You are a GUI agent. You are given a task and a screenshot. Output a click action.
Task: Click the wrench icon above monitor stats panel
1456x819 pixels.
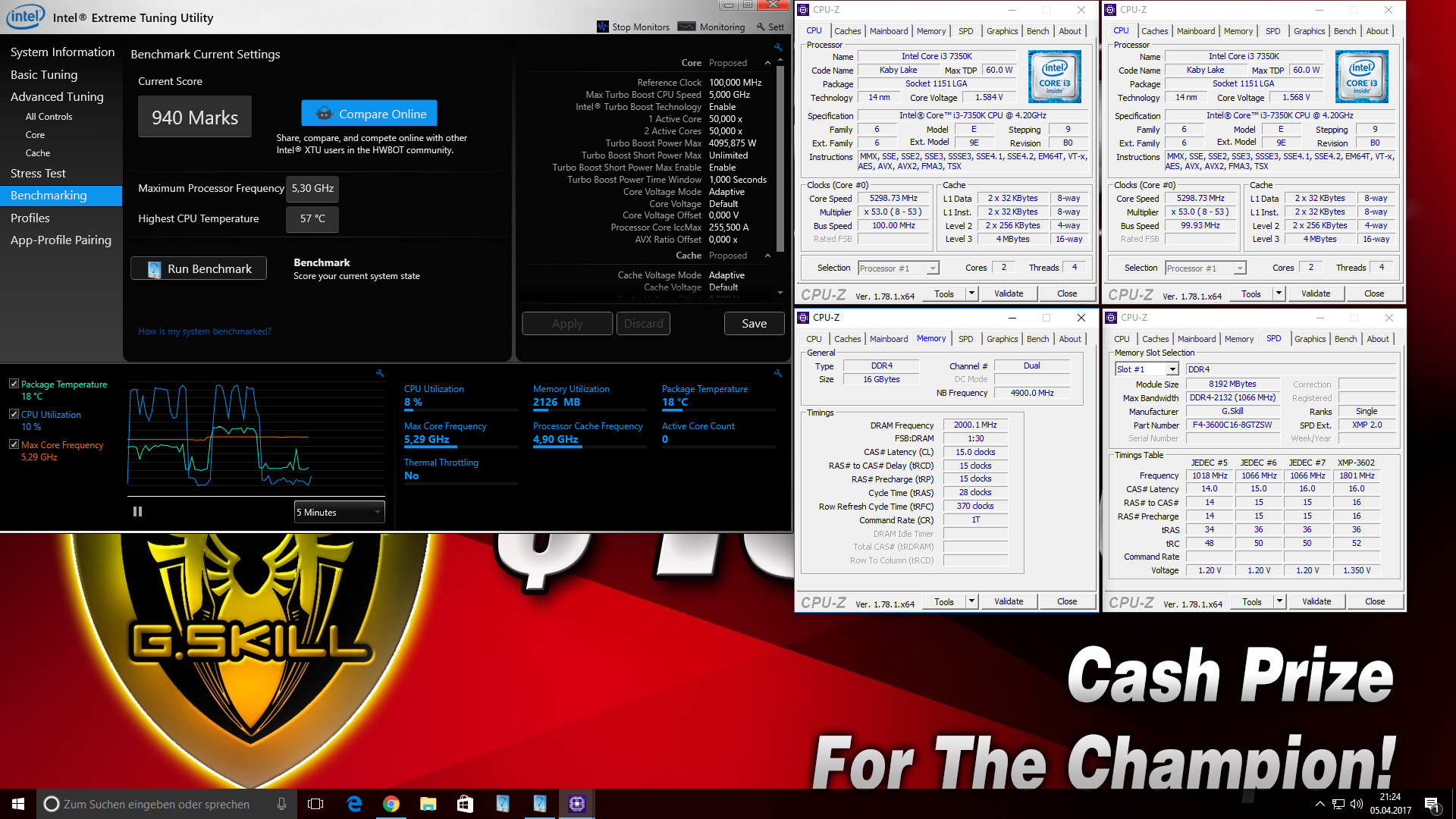pyautogui.click(x=777, y=373)
